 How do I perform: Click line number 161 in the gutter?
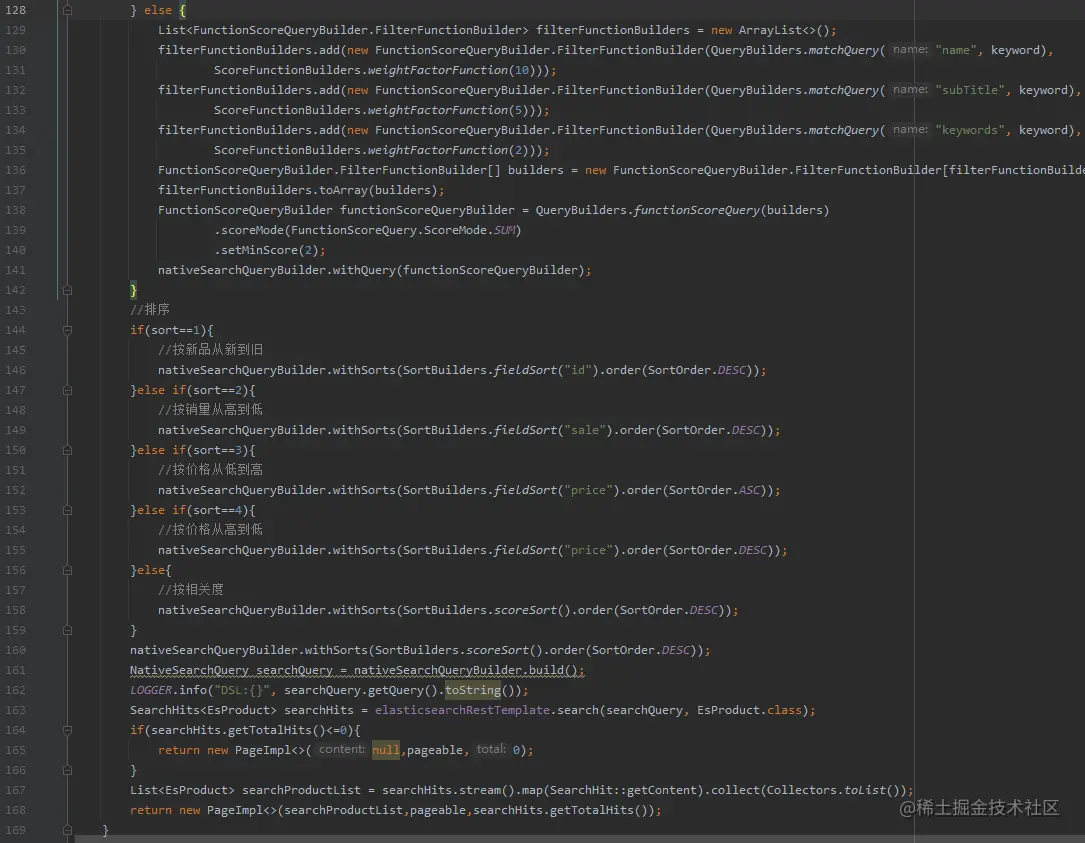click(15, 670)
